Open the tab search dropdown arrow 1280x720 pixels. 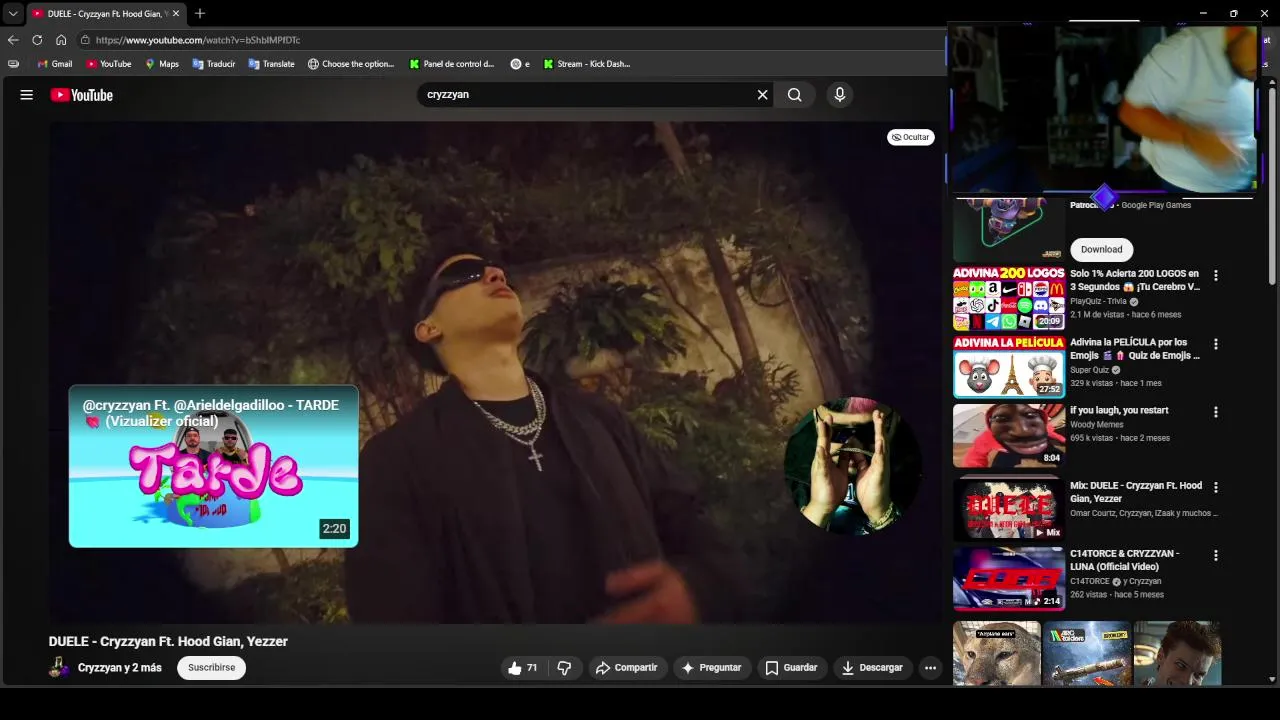coord(12,13)
